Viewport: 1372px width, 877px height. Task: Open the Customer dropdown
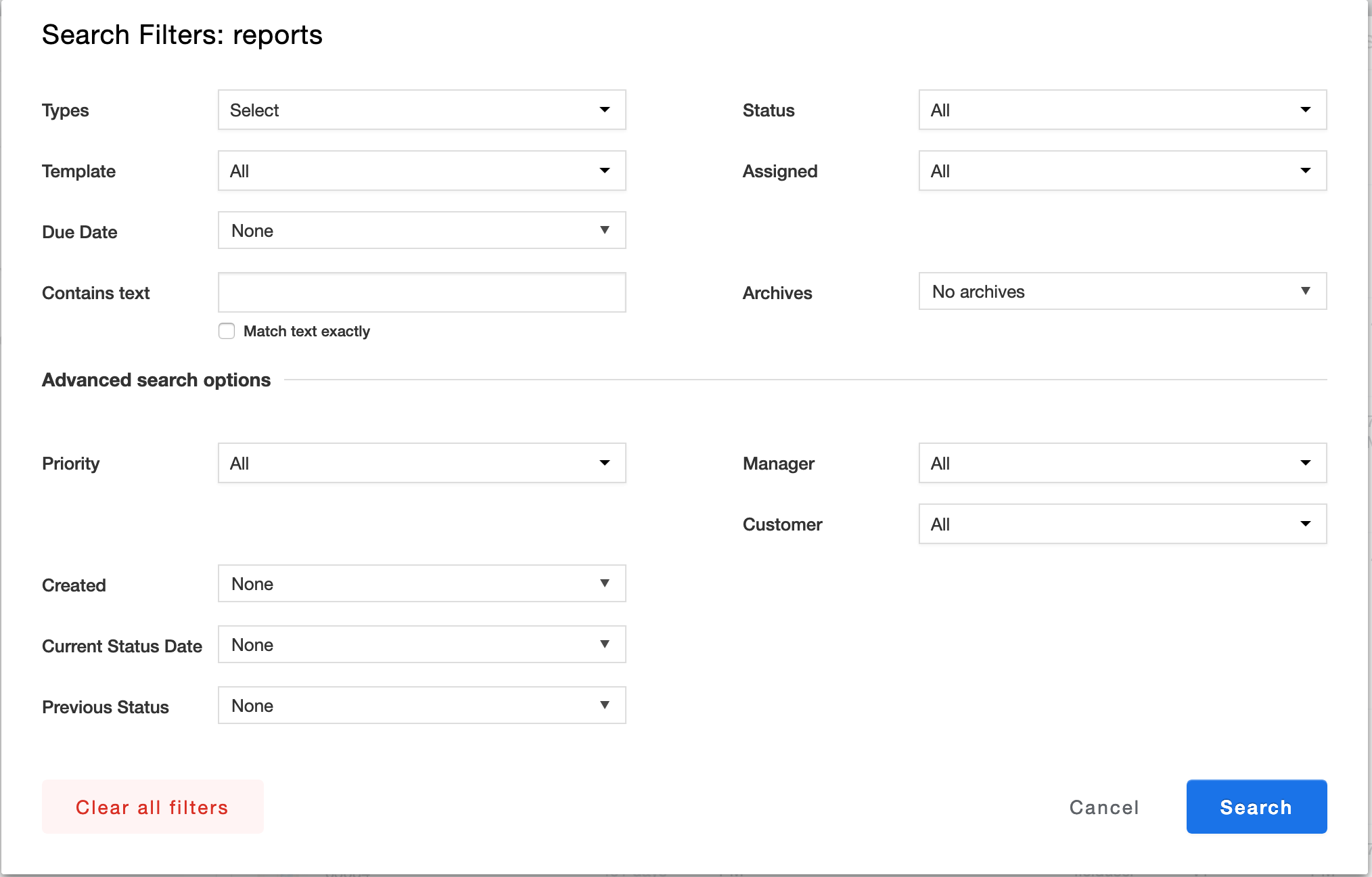[1122, 524]
